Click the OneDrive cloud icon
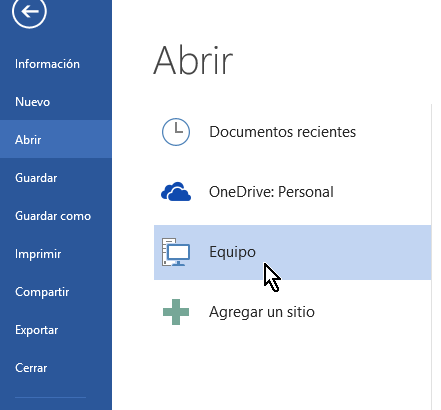This screenshot has height=410, width=441. click(176, 192)
